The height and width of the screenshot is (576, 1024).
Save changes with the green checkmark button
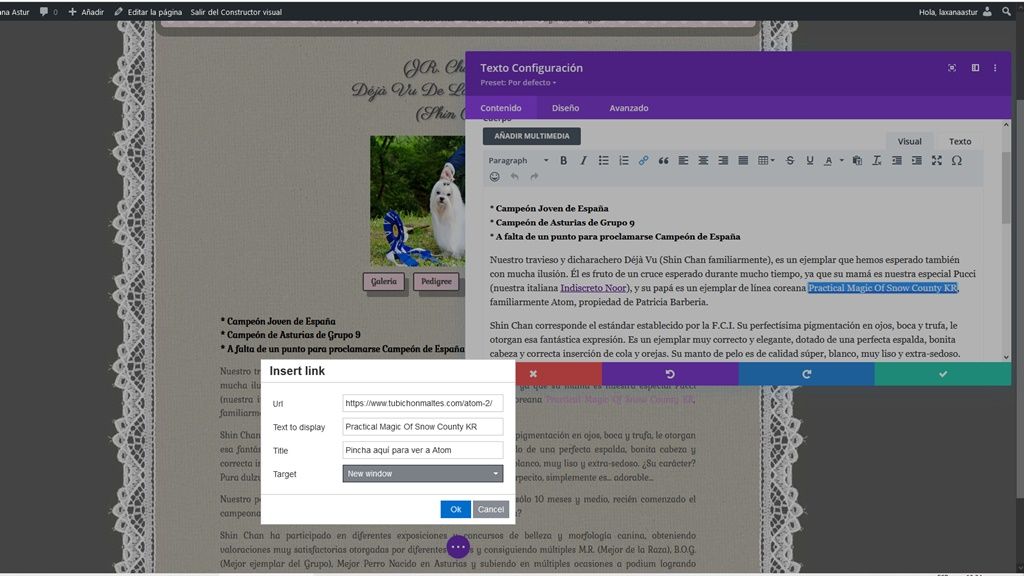click(x=943, y=374)
